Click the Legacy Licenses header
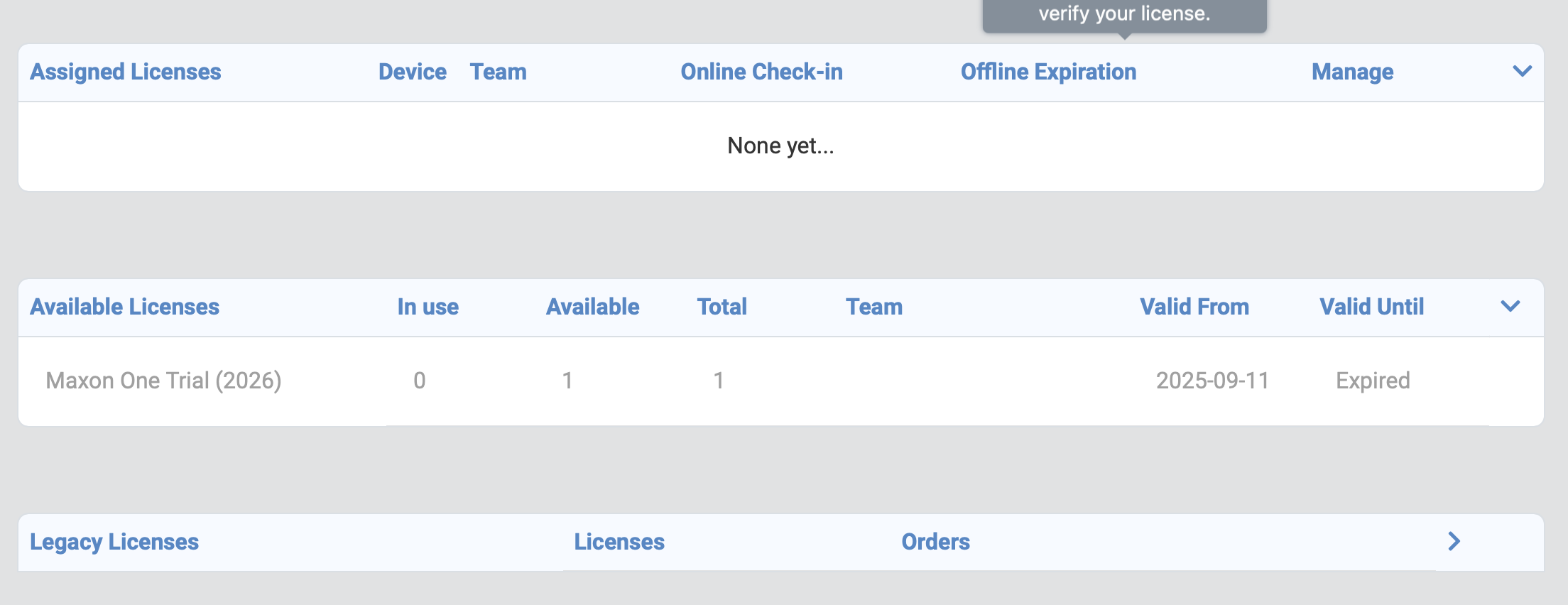The image size is (1568, 605). (114, 542)
